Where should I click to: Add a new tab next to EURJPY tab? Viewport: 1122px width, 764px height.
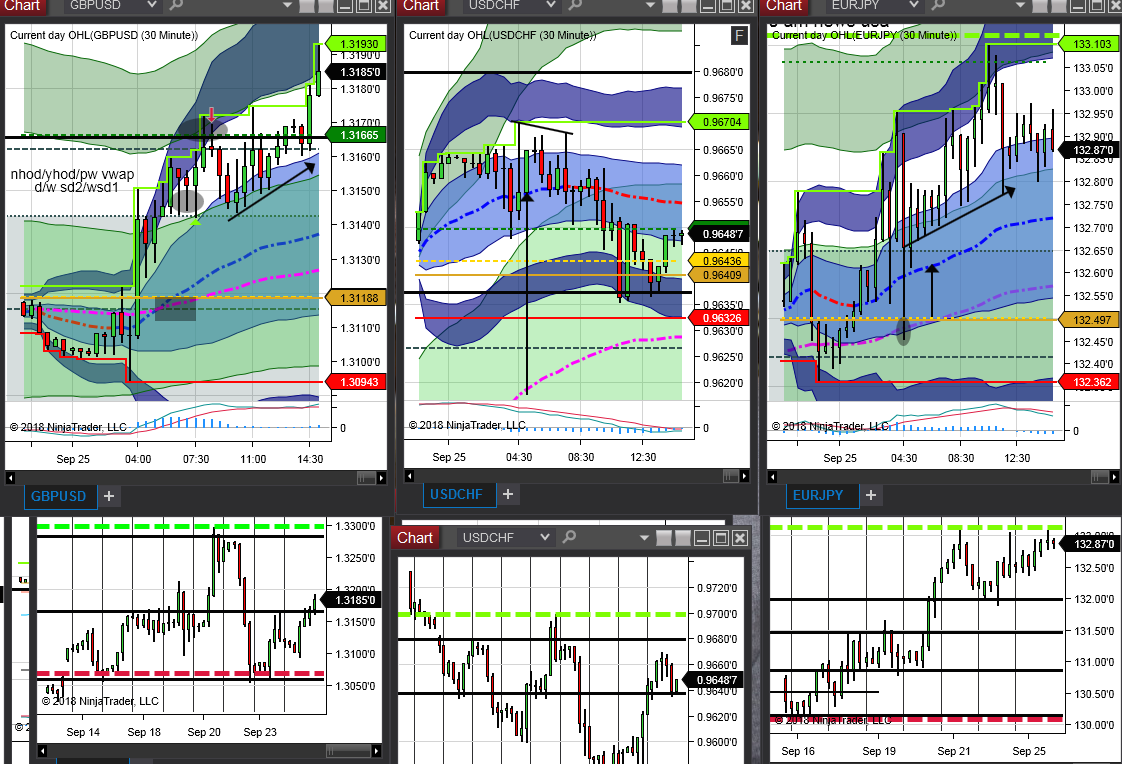click(x=871, y=495)
